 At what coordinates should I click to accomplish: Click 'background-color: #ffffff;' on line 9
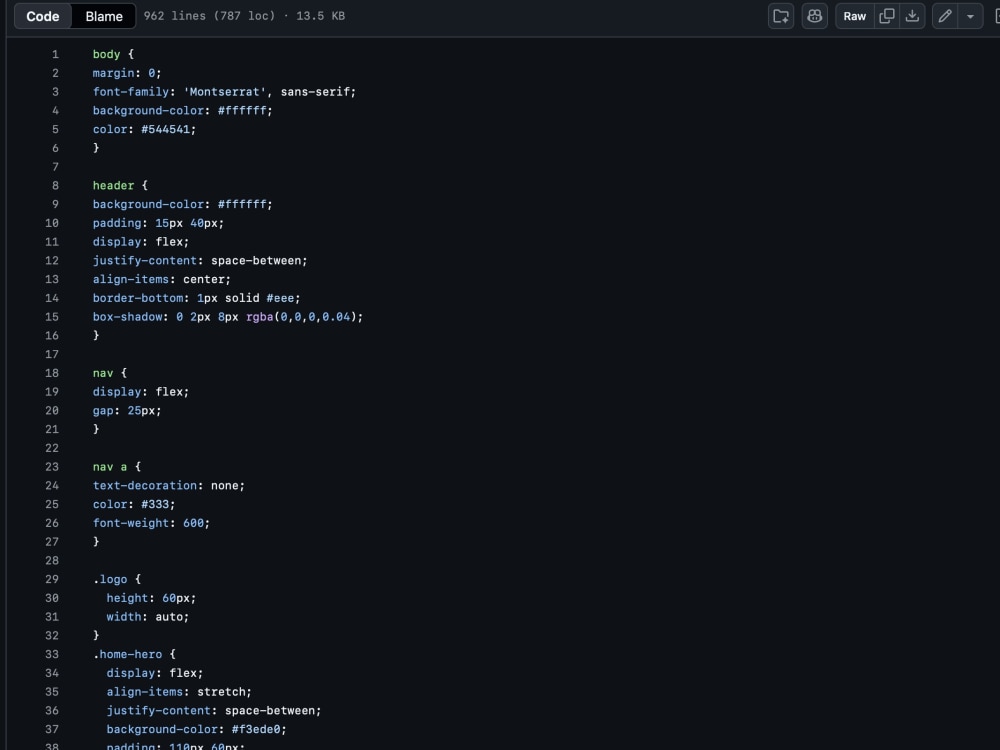click(182, 204)
